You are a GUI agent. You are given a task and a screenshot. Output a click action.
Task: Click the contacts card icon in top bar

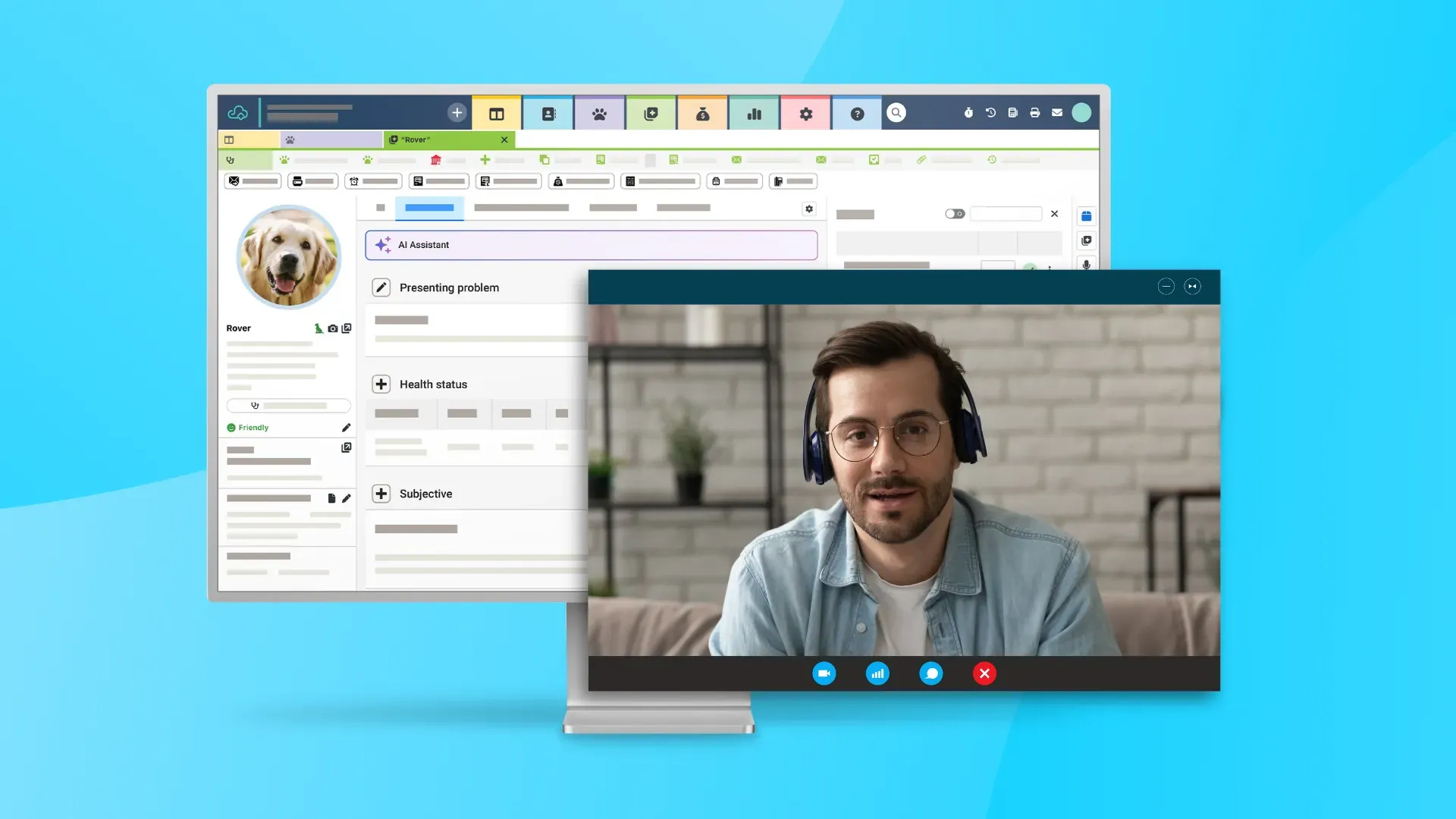pos(548,114)
